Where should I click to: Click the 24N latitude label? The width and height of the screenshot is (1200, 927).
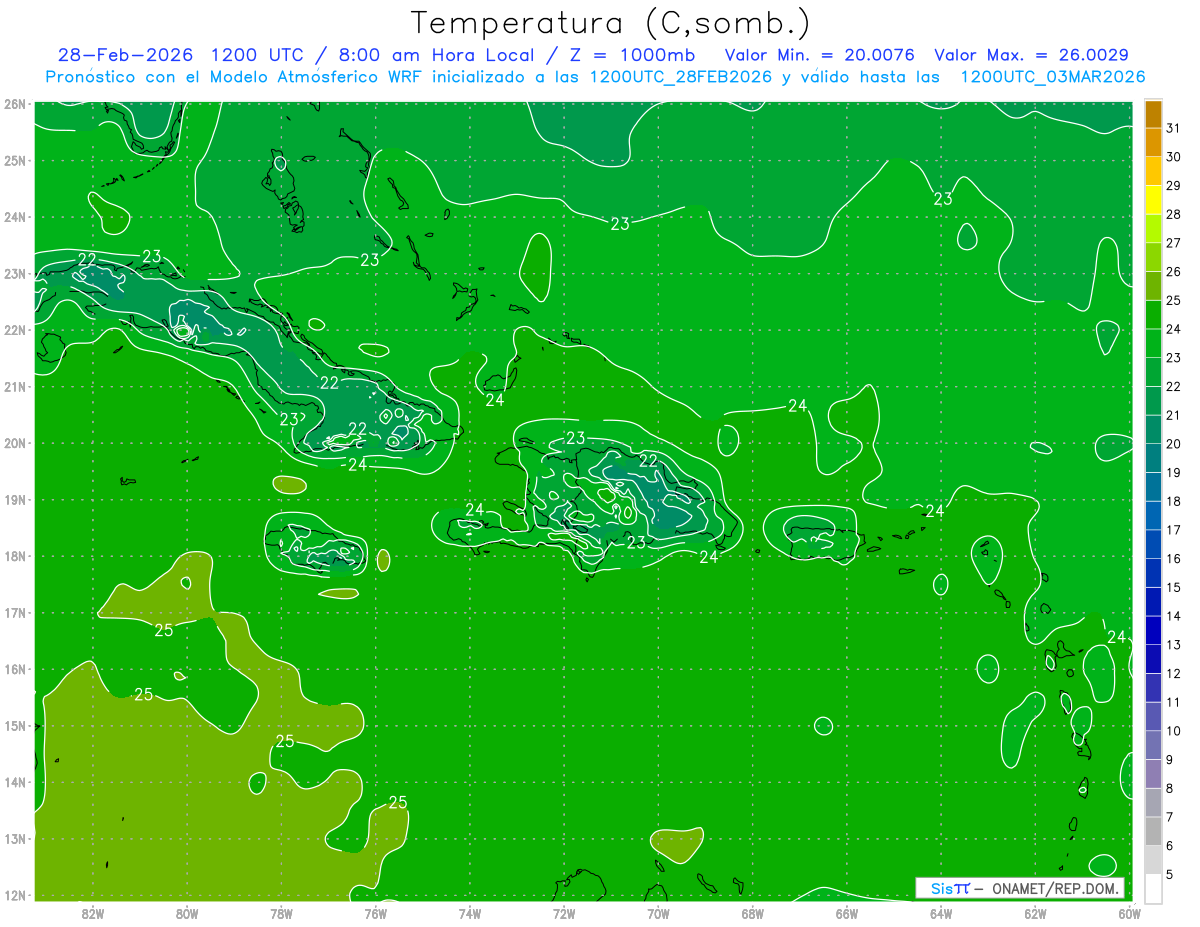coord(14,217)
